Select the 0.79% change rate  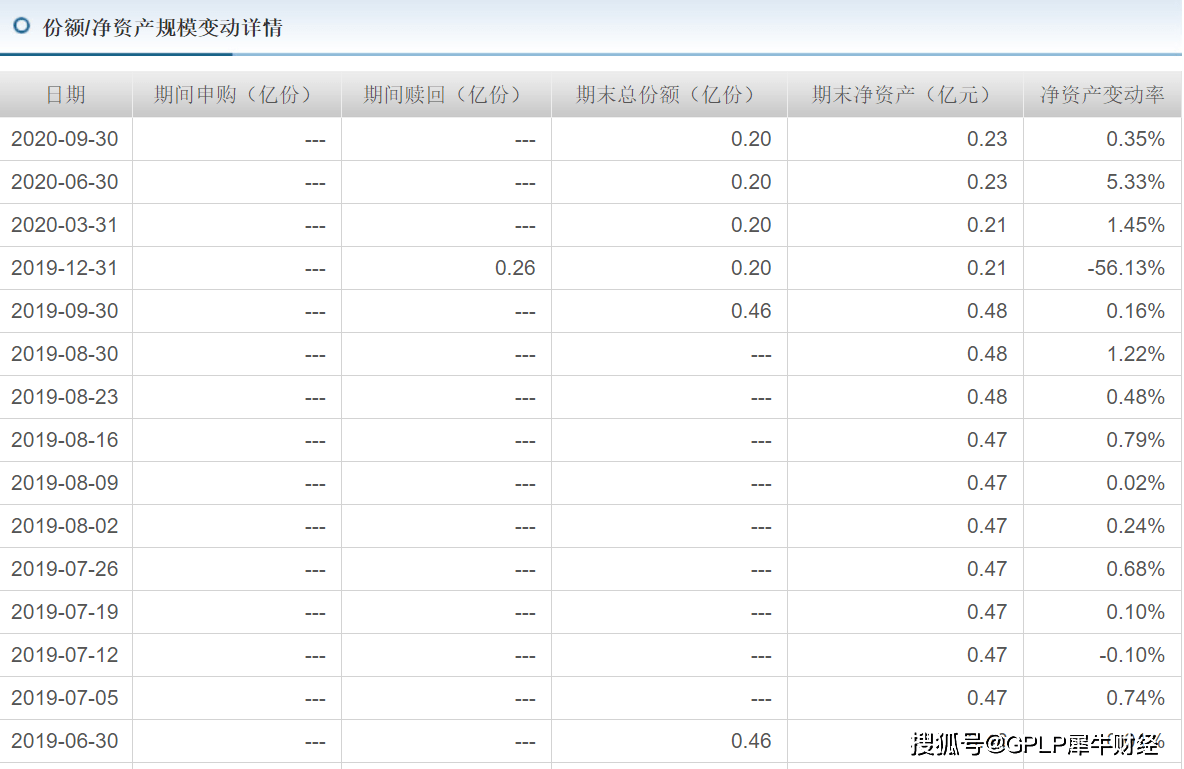[x=1136, y=440]
